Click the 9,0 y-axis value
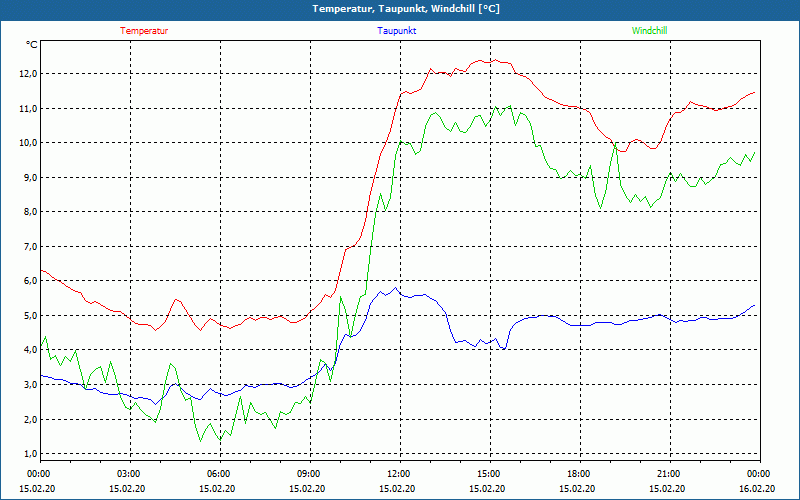Image resolution: width=800 pixels, height=500 pixels. [x=30, y=177]
